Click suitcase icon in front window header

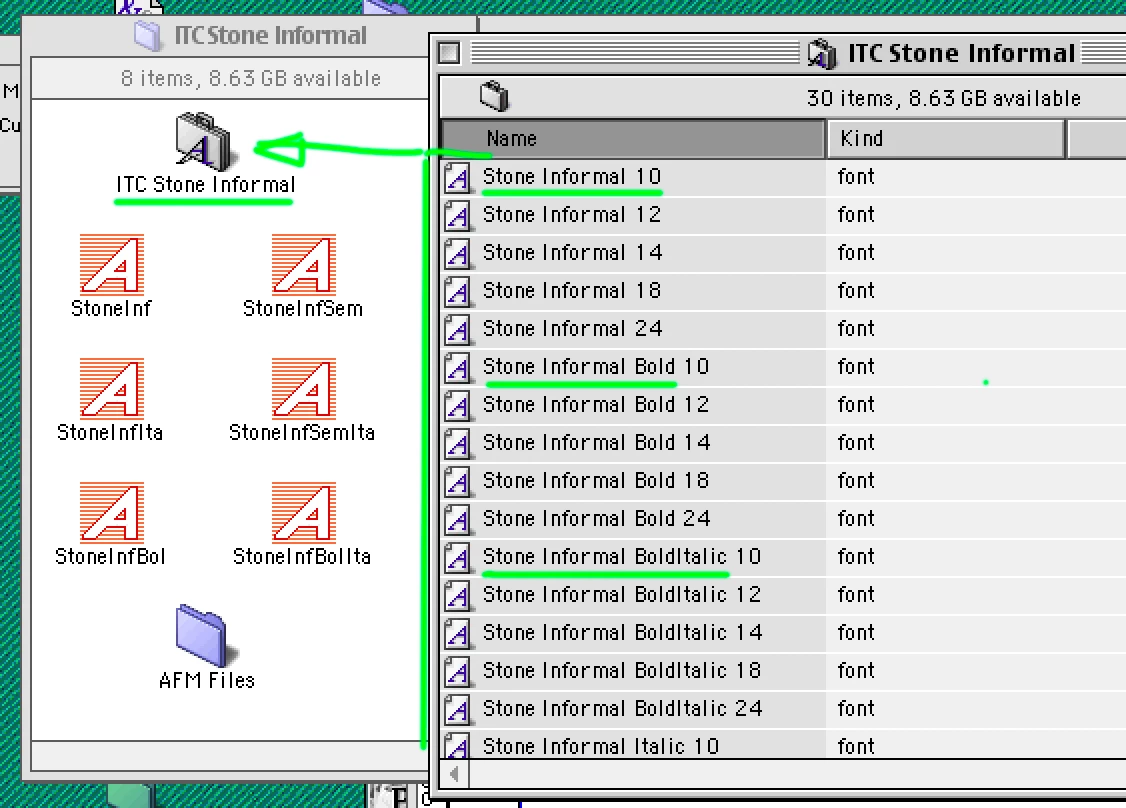(494, 96)
